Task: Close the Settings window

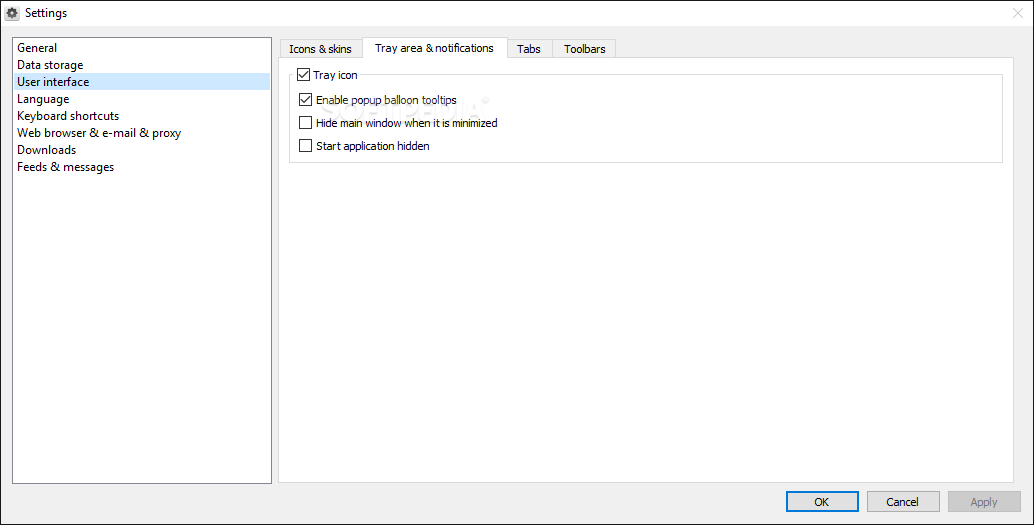Action: coord(1018,13)
